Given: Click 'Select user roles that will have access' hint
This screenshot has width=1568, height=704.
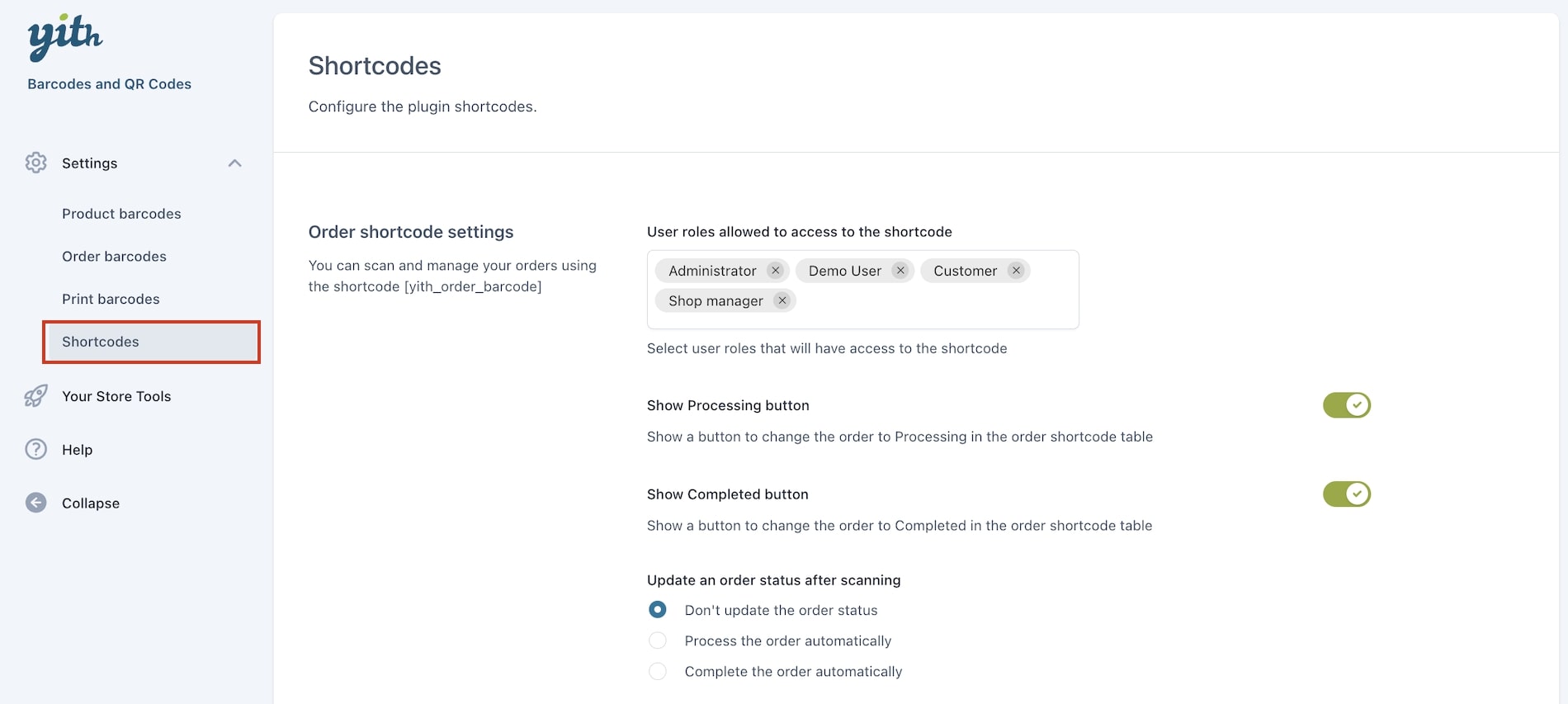Looking at the screenshot, I should 827,348.
